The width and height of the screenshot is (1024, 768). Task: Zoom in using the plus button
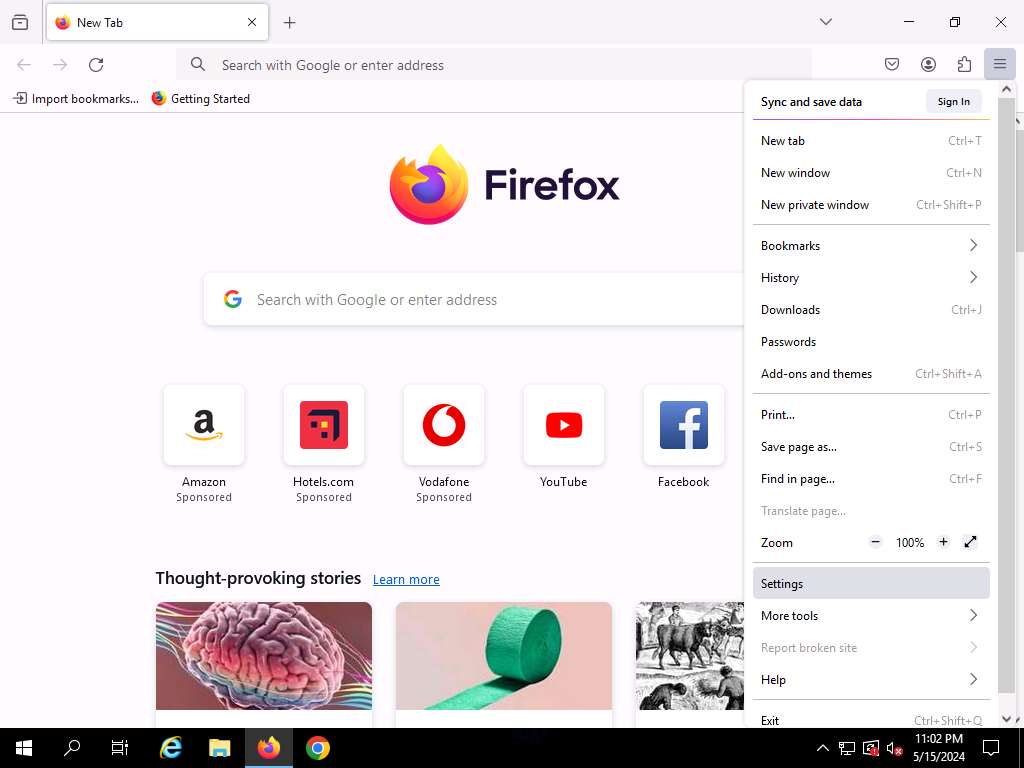pyautogui.click(x=943, y=542)
